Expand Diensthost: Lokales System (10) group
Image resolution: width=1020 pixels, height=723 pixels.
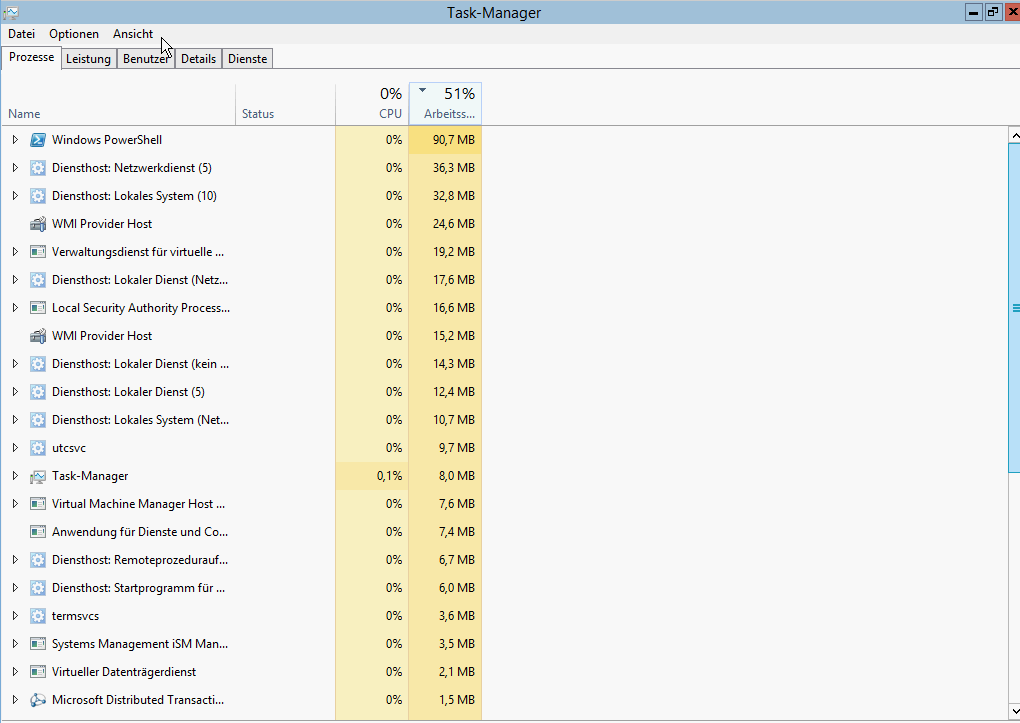click(x=15, y=195)
